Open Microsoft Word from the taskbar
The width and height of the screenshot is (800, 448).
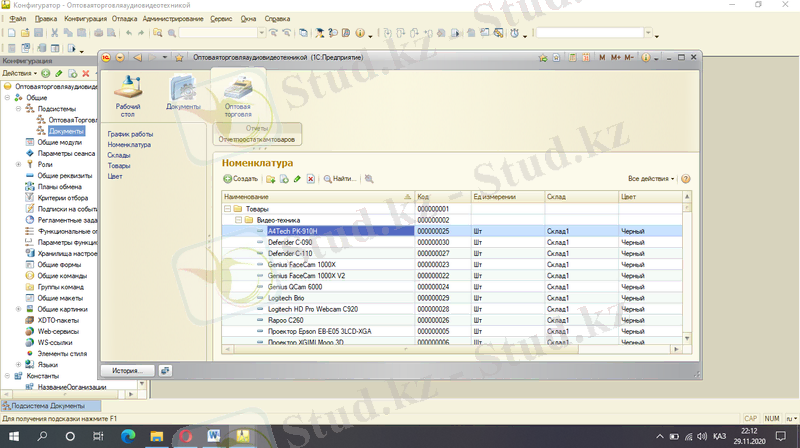click(x=215, y=436)
